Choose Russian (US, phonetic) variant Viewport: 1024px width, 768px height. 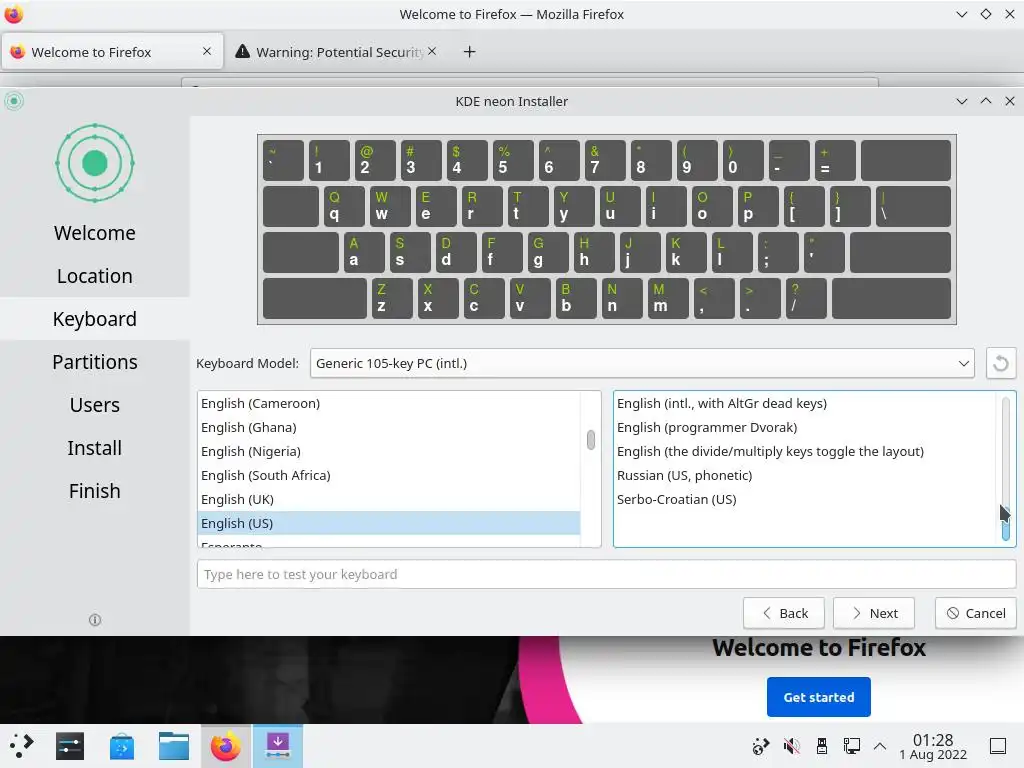coord(805,475)
